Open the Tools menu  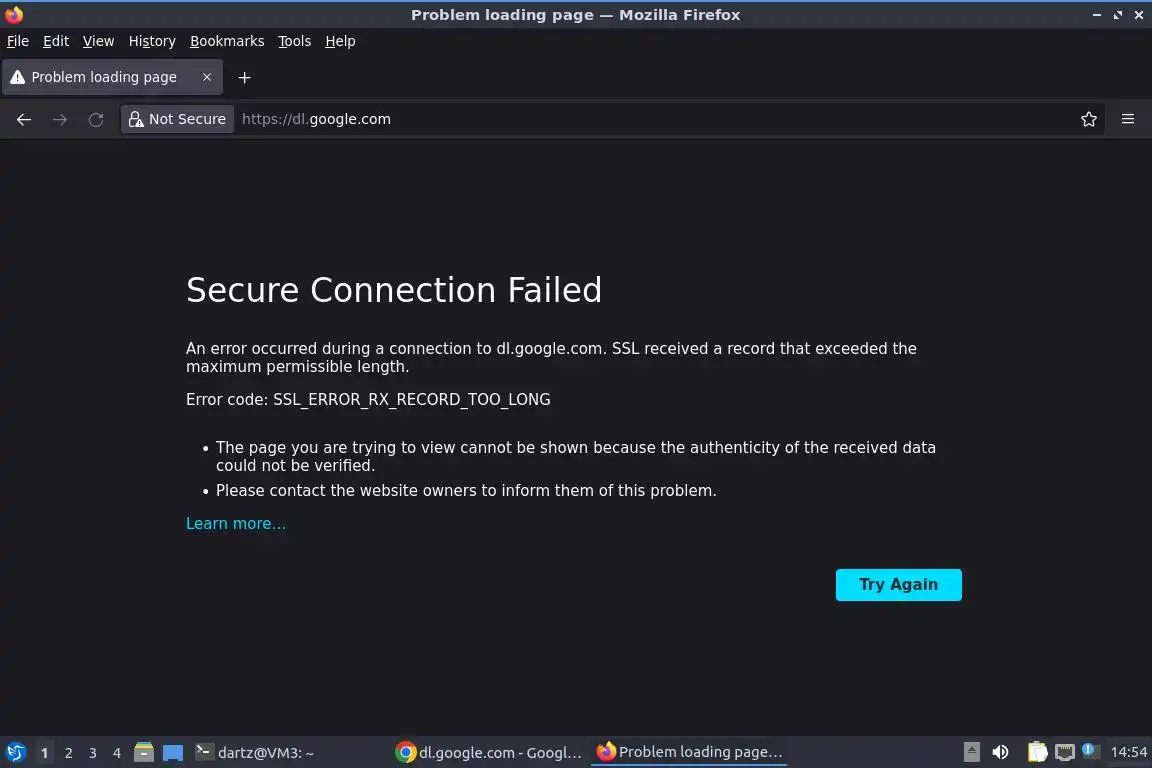tap(295, 41)
